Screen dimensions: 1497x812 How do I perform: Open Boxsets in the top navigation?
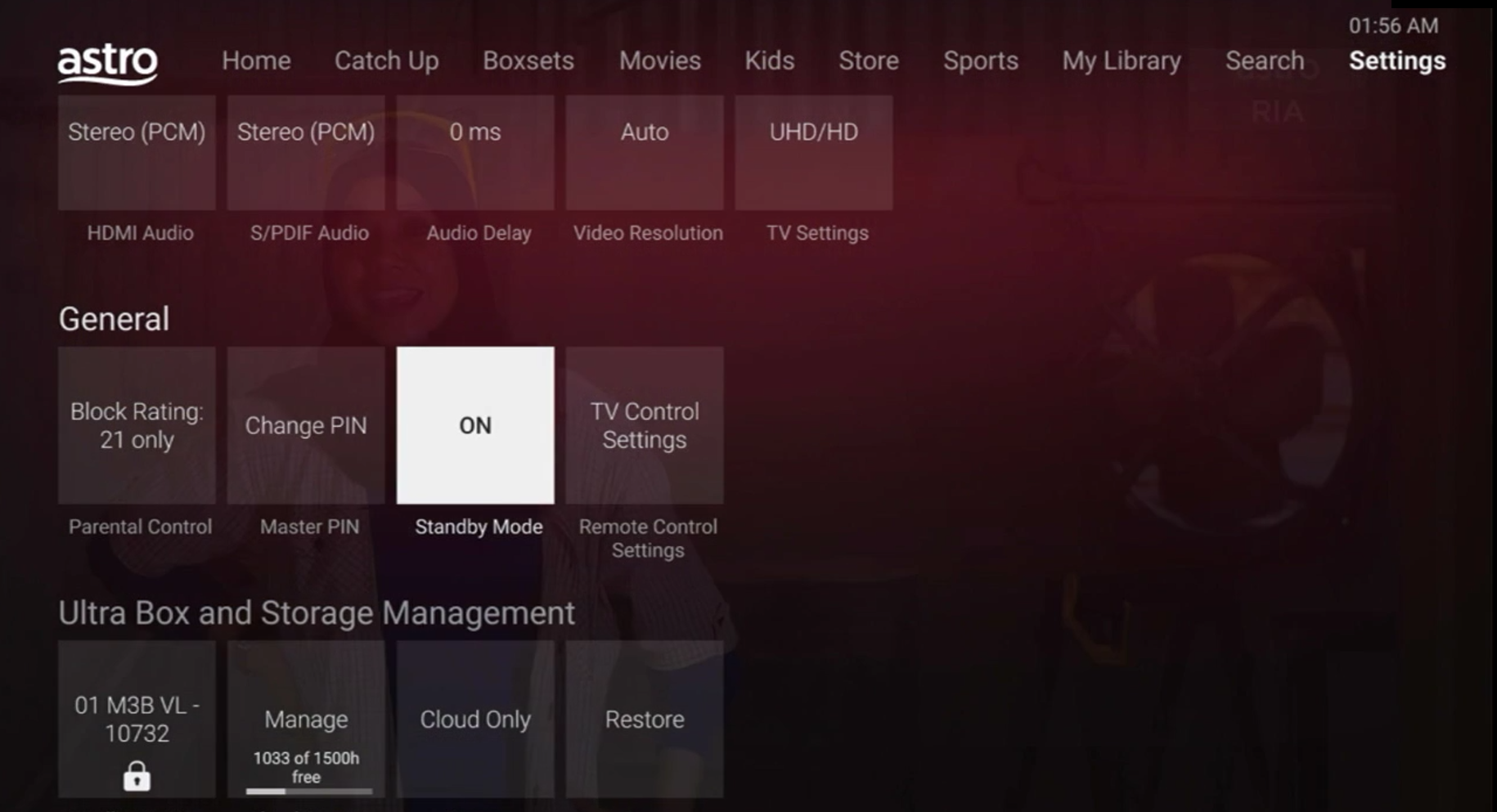tap(528, 61)
